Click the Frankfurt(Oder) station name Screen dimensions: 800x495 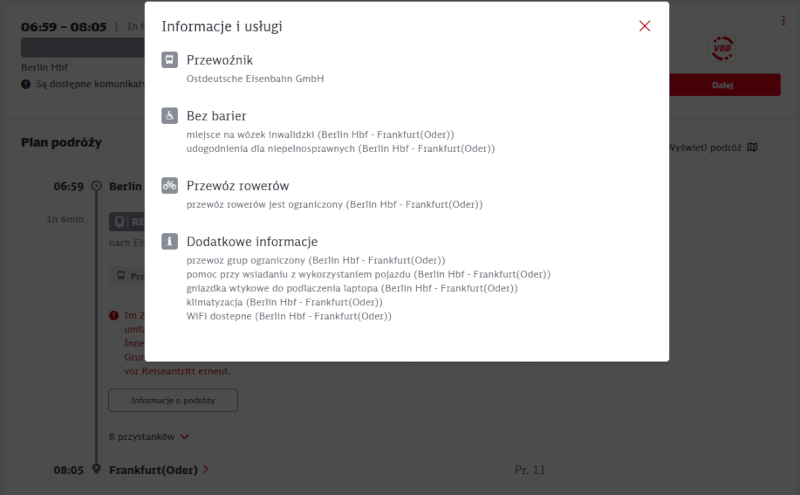point(153,470)
